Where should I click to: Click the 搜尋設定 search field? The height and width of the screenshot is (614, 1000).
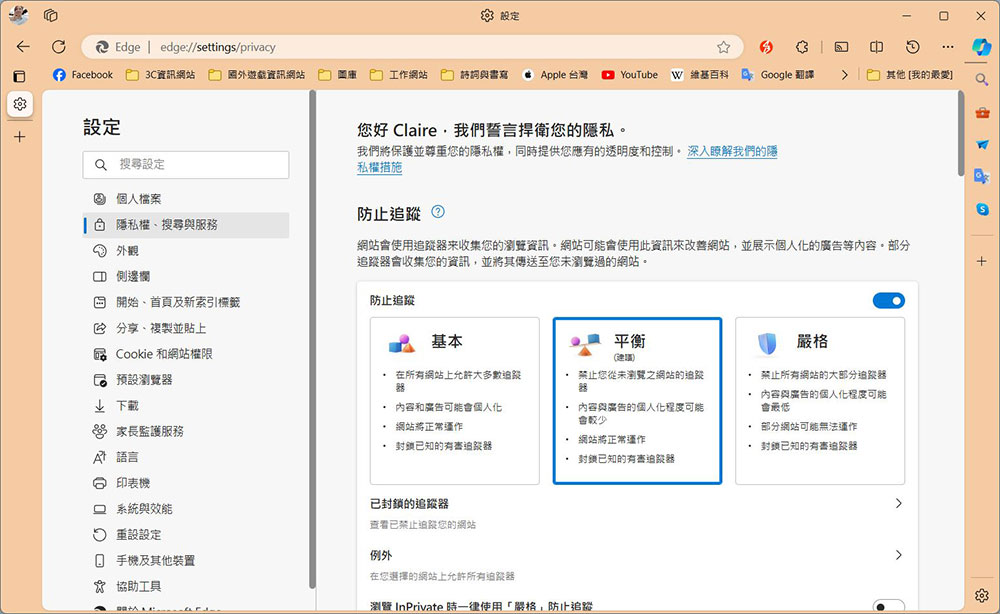coord(186,164)
